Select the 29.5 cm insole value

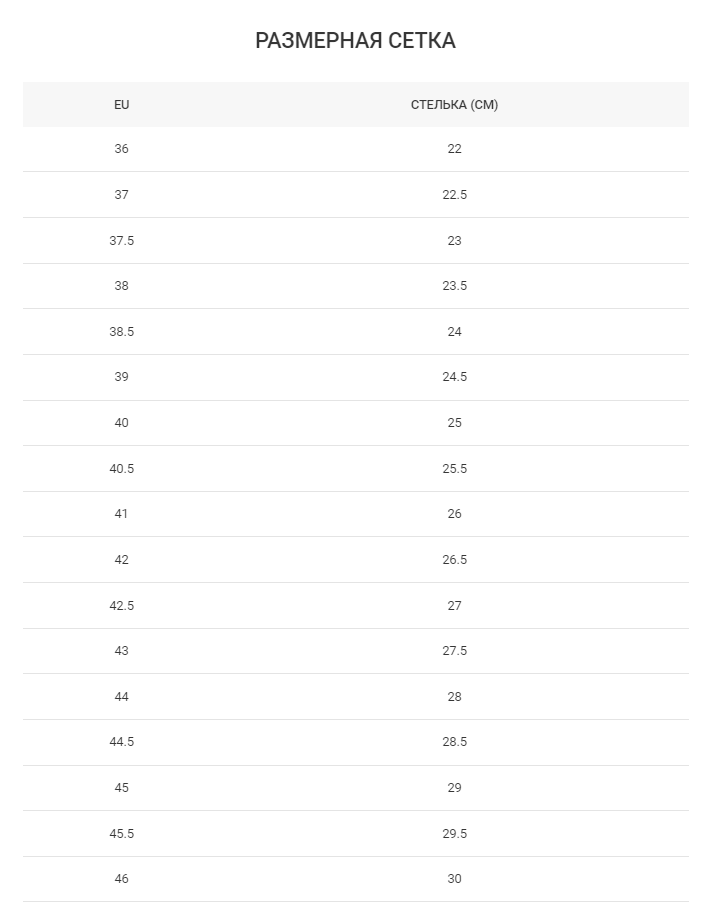pos(454,834)
